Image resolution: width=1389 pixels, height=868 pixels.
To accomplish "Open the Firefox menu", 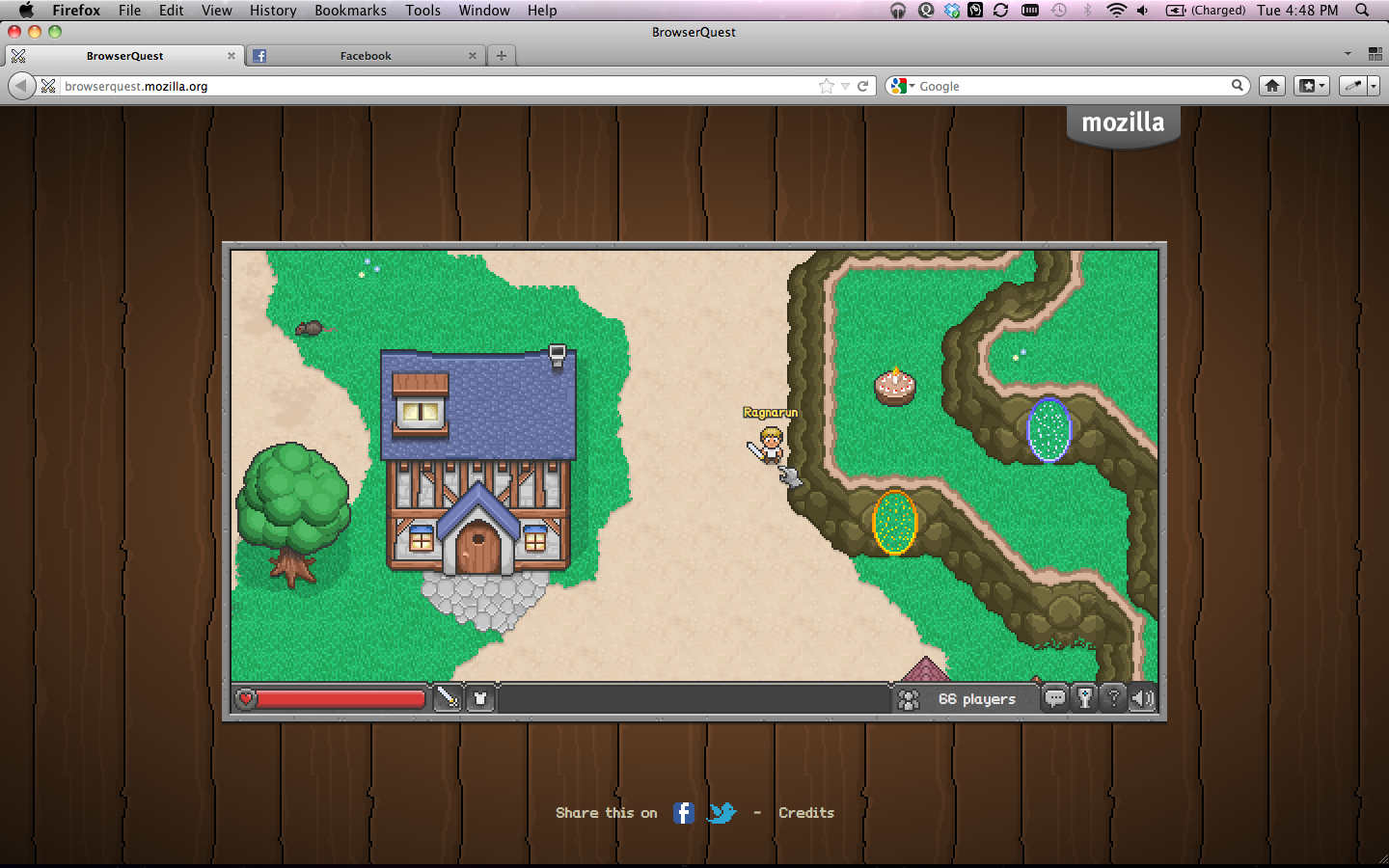I will tap(76, 10).
